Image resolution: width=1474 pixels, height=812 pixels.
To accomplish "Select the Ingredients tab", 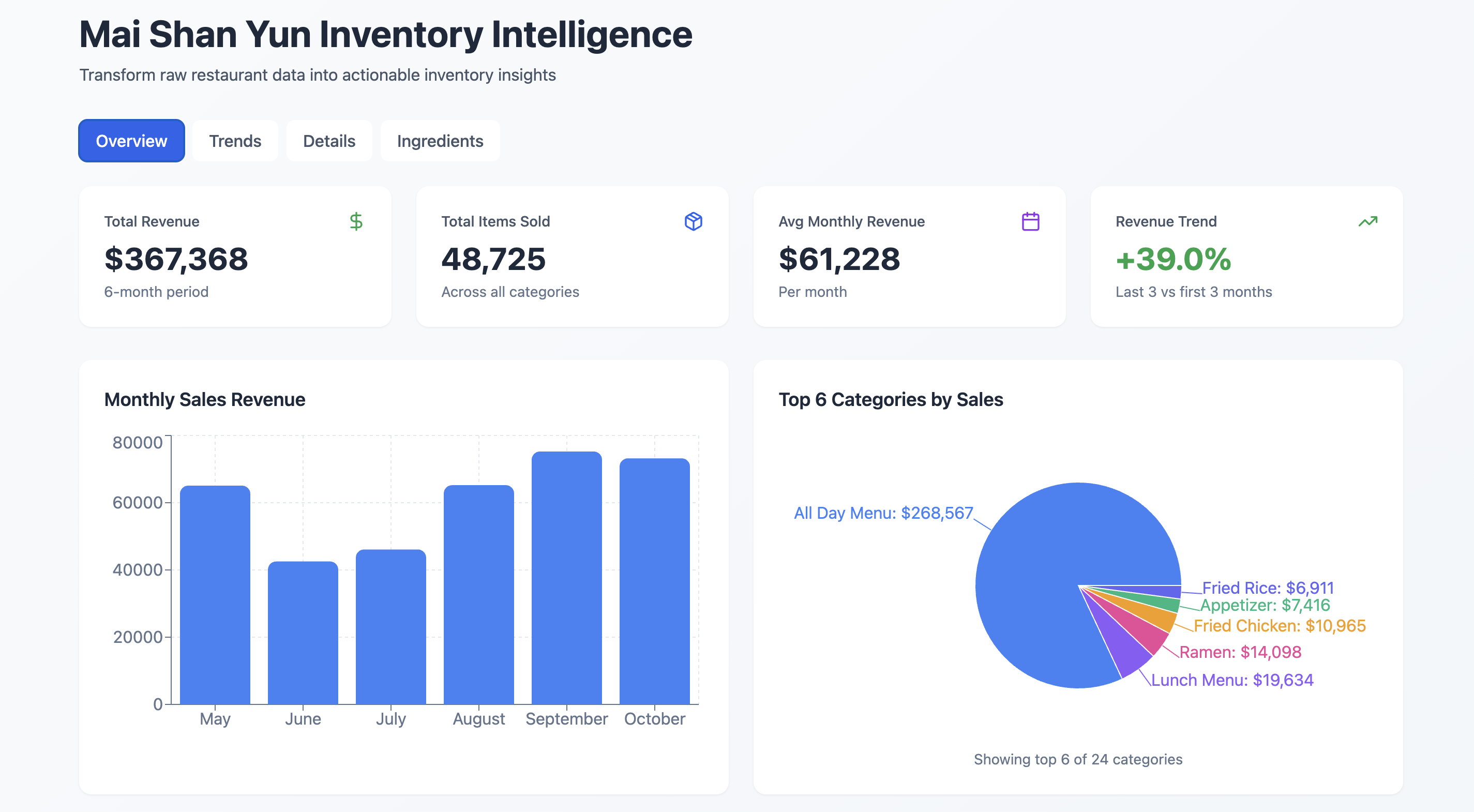I will pos(440,141).
